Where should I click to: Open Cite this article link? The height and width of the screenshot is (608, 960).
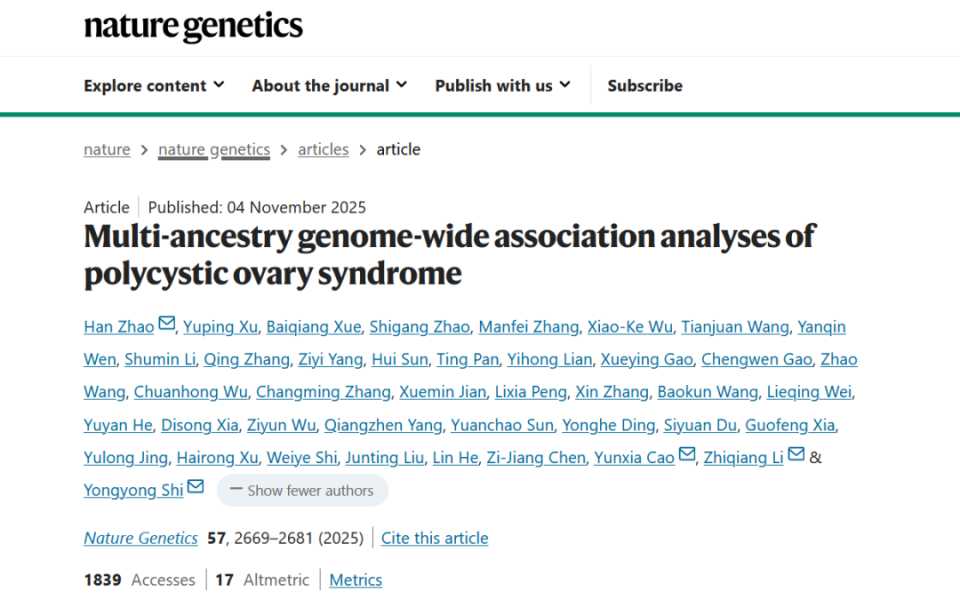435,538
